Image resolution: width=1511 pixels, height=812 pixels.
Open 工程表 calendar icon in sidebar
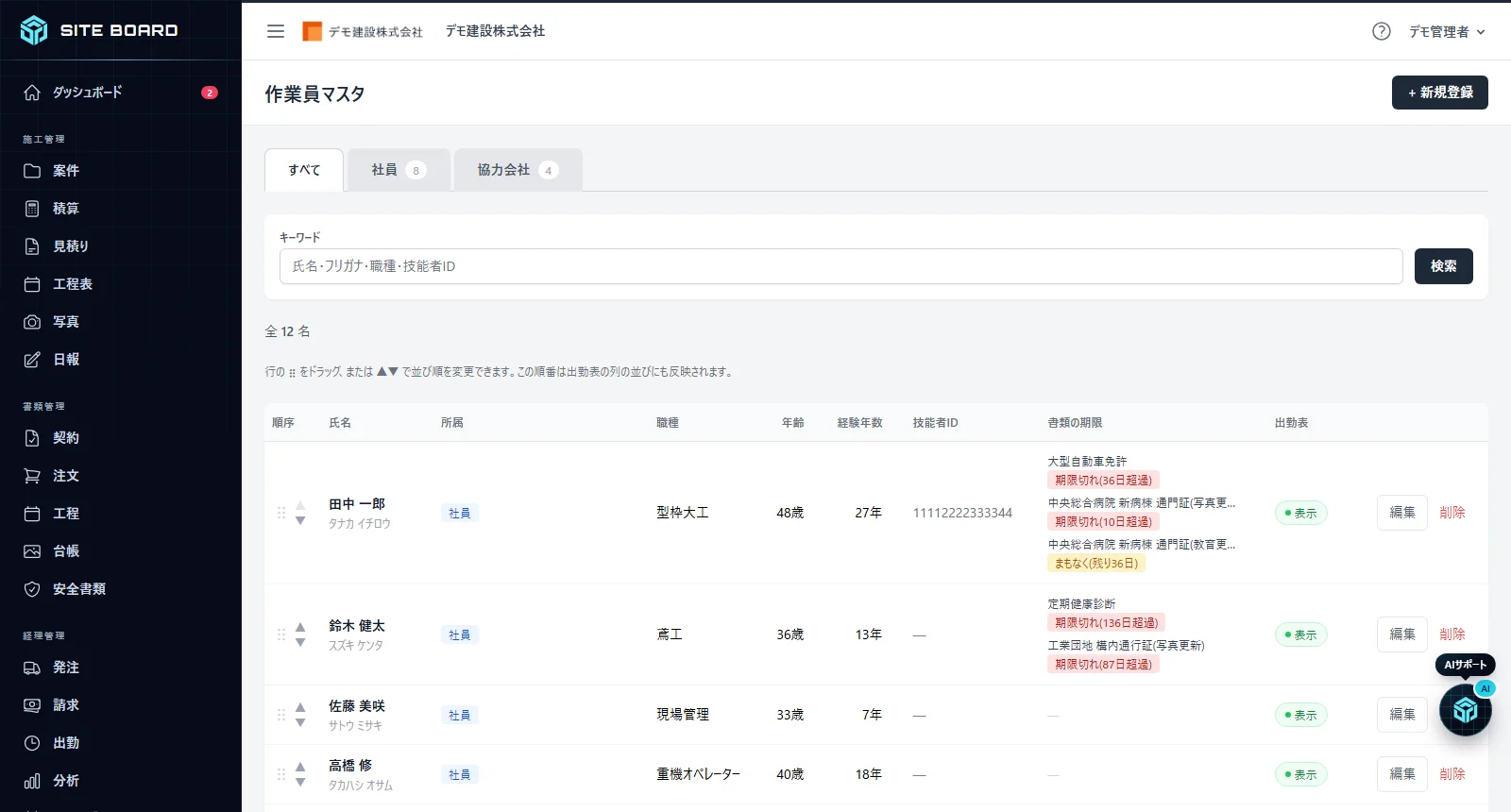click(x=32, y=284)
